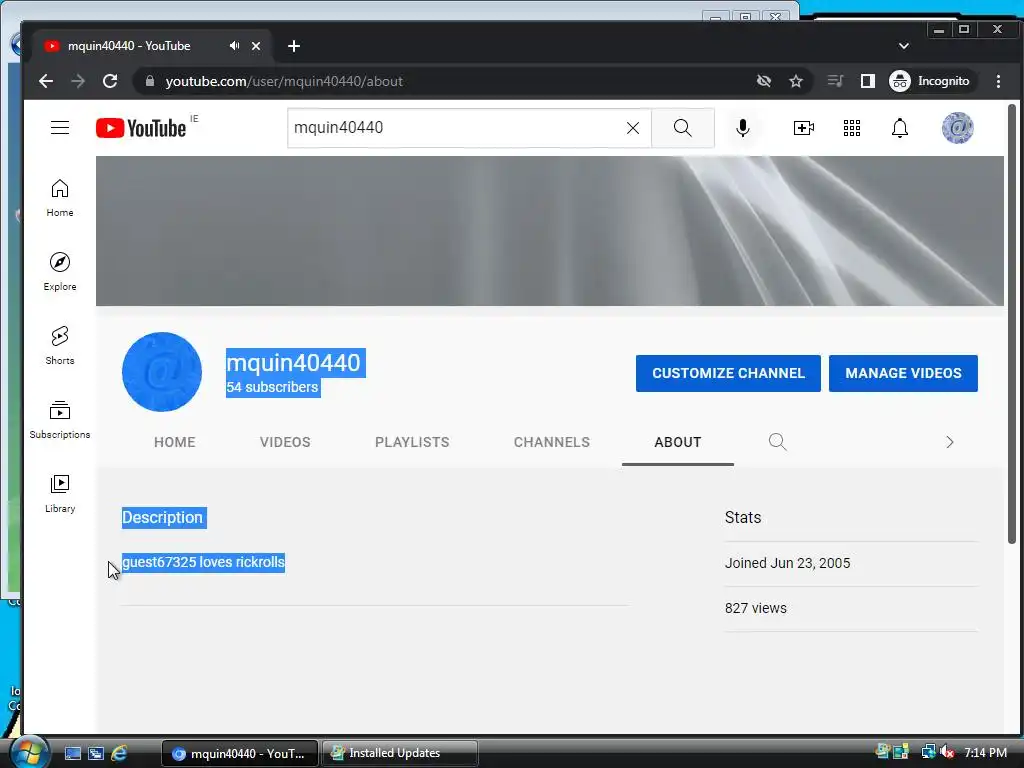The width and height of the screenshot is (1024, 768).
Task: Click Switch between windows in quick launch
Action: tap(95, 753)
